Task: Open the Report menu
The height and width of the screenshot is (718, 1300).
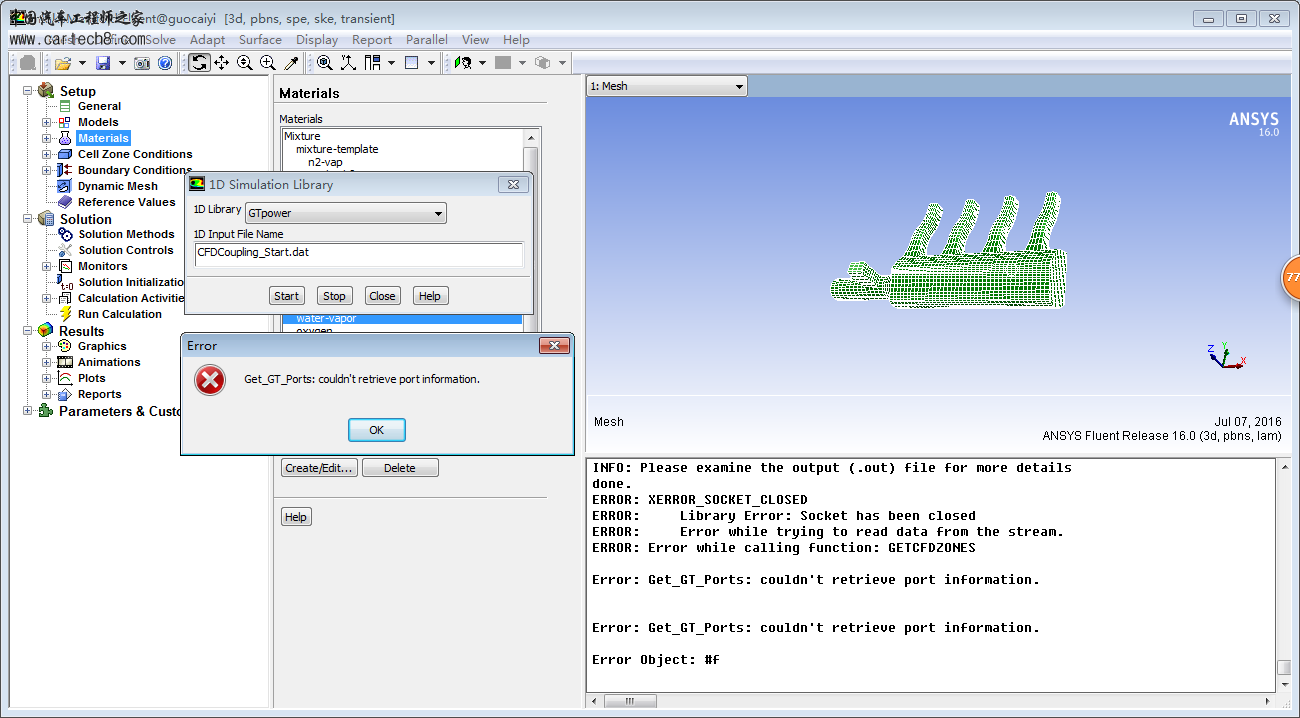Action: tap(372, 40)
